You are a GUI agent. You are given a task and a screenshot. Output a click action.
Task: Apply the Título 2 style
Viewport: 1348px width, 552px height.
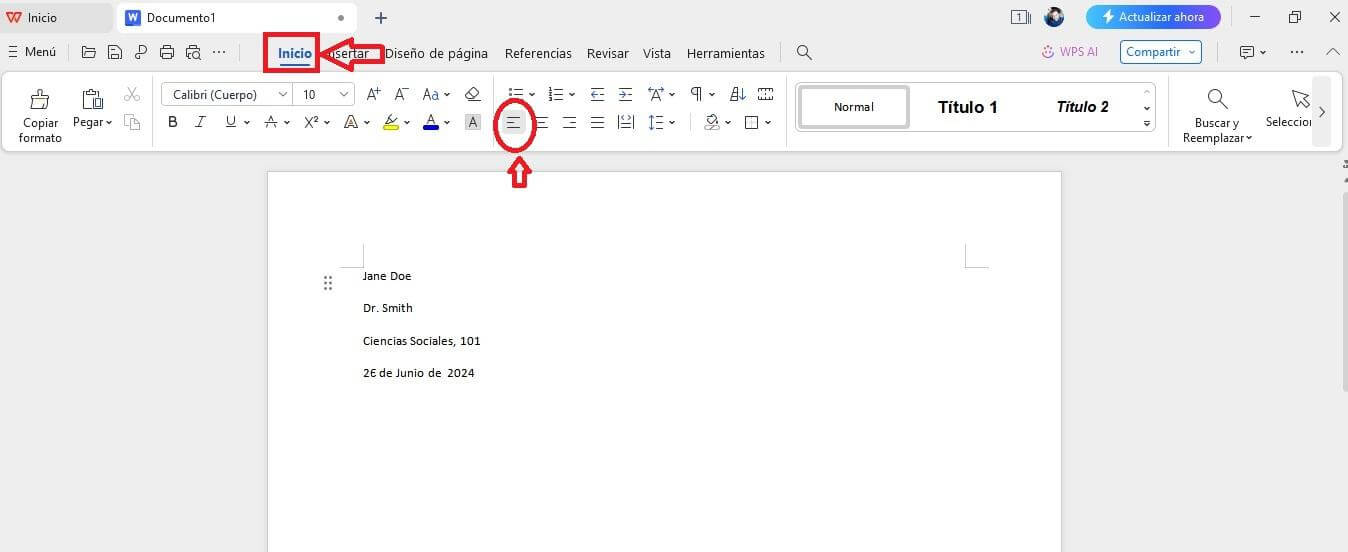[1082, 107]
